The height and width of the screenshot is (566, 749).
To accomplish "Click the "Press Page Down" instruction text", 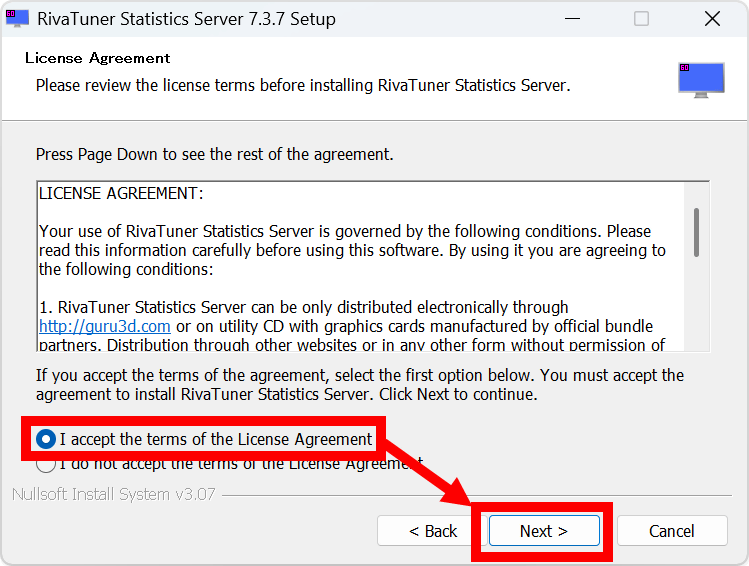I will click(x=215, y=154).
